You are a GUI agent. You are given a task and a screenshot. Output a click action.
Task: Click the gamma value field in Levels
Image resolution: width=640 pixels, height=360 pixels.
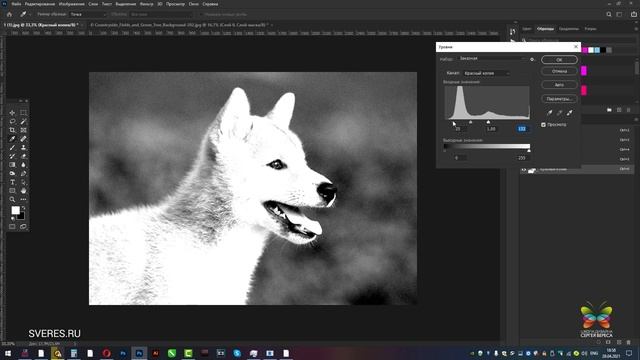[491, 129]
